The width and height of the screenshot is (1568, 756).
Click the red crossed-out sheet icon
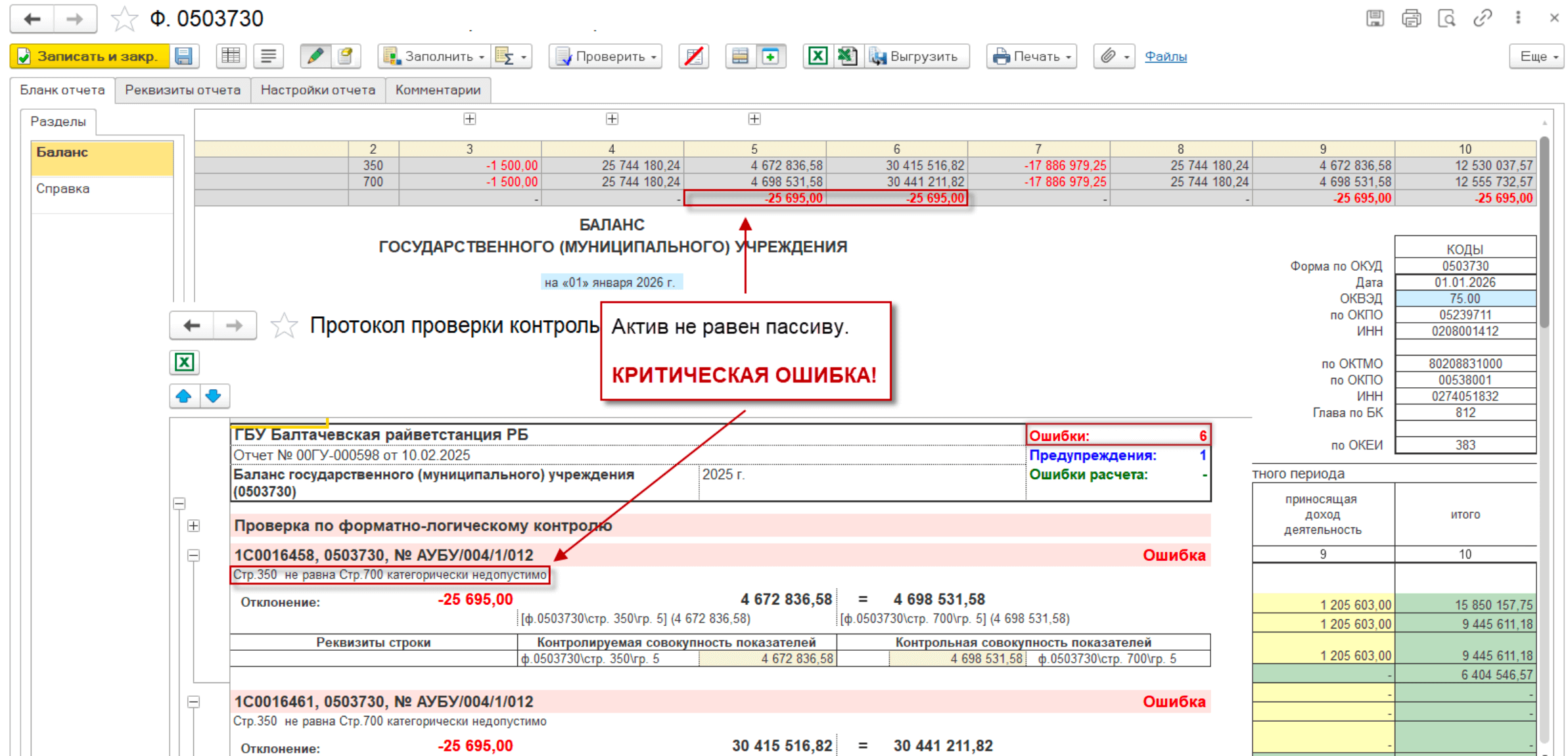[693, 57]
